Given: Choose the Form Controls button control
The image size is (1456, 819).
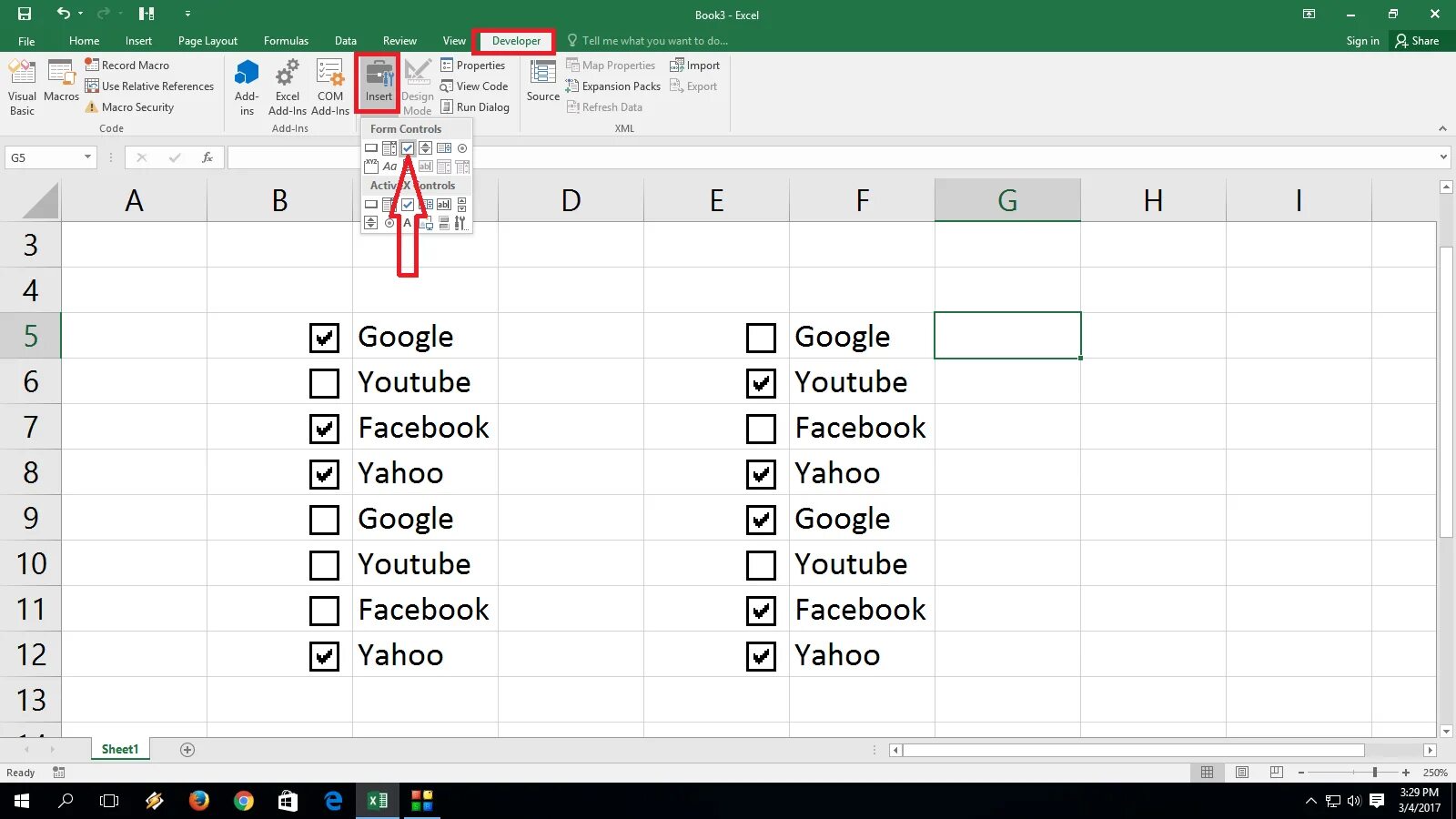Looking at the screenshot, I should (x=371, y=148).
